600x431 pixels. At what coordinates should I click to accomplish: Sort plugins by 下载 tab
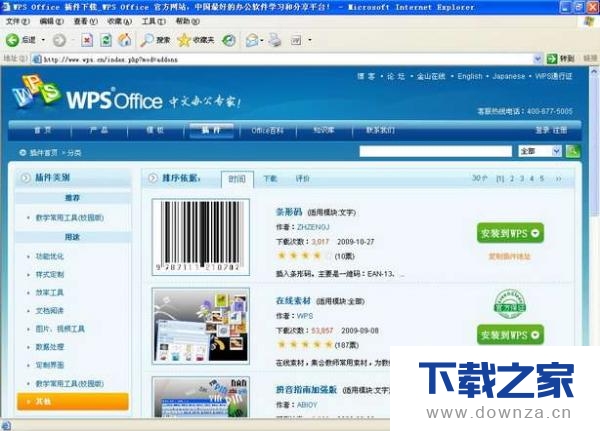coord(271,179)
